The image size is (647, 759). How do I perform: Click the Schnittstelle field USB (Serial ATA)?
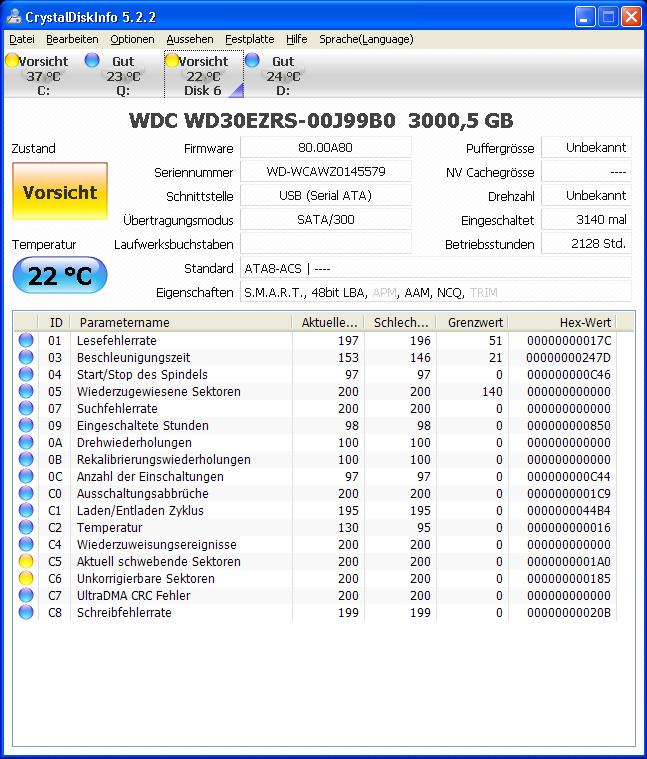point(326,196)
